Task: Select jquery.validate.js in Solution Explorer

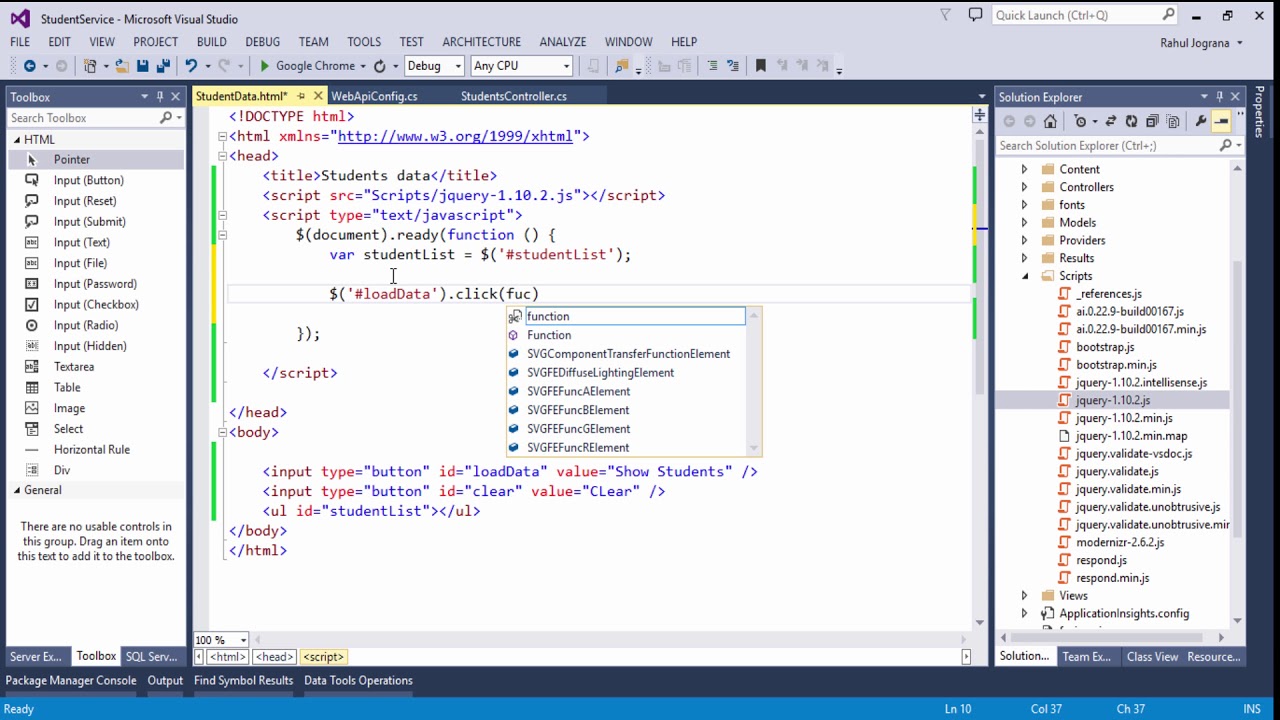Action: (1117, 472)
